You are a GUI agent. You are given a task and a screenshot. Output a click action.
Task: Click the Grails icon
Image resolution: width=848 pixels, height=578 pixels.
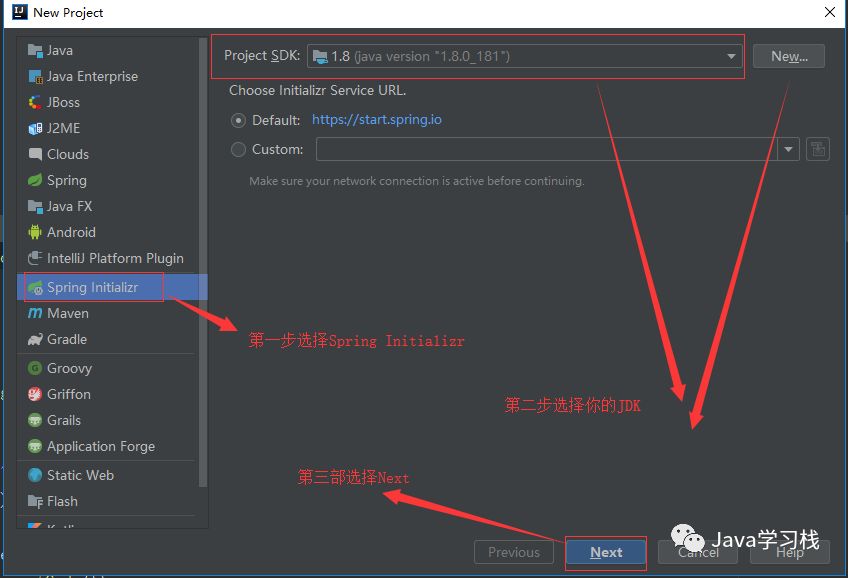point(35,421)
